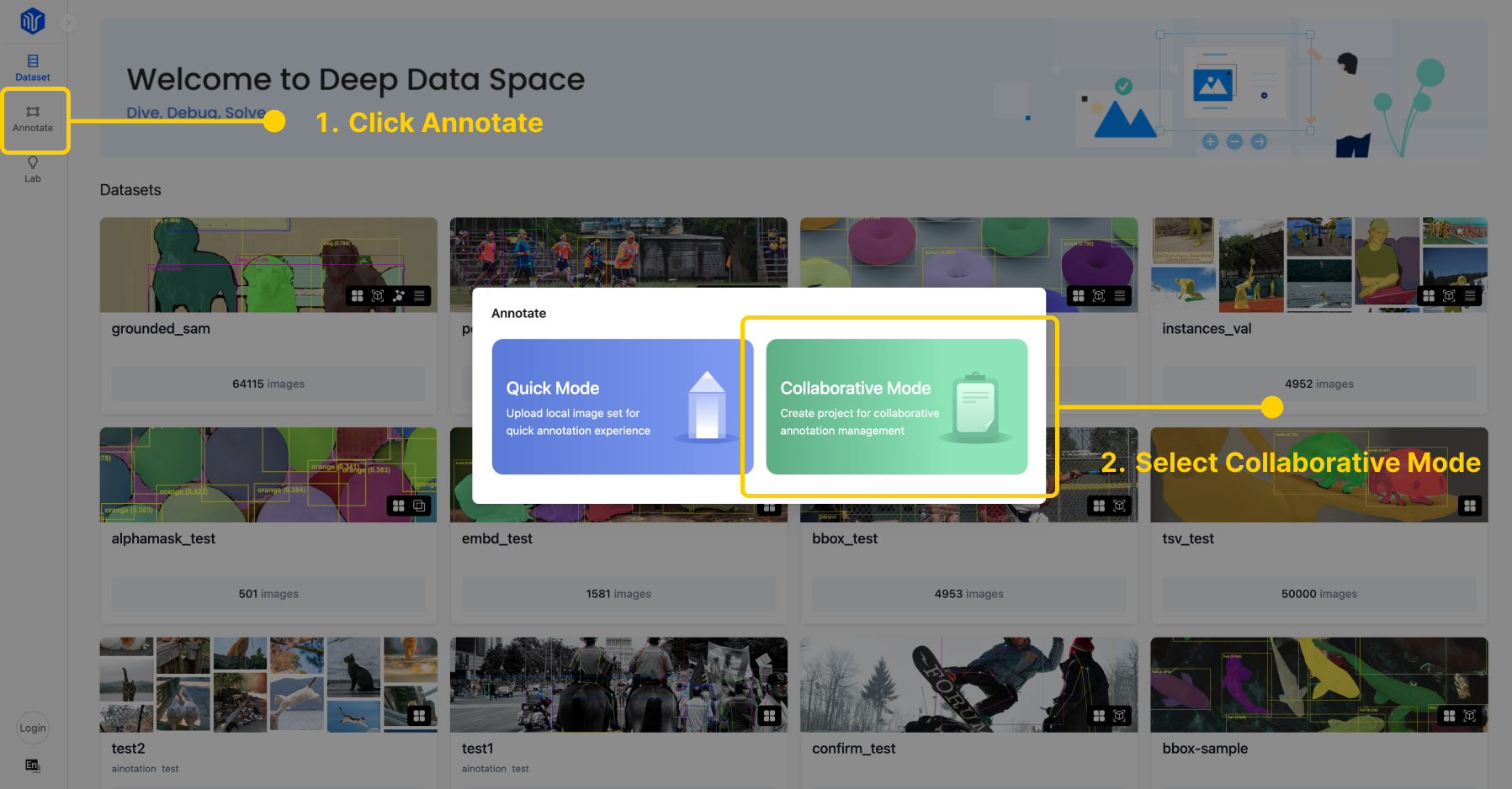
Task: Click the grid icon on confirm_test thumbnail
Action: 1099,716
